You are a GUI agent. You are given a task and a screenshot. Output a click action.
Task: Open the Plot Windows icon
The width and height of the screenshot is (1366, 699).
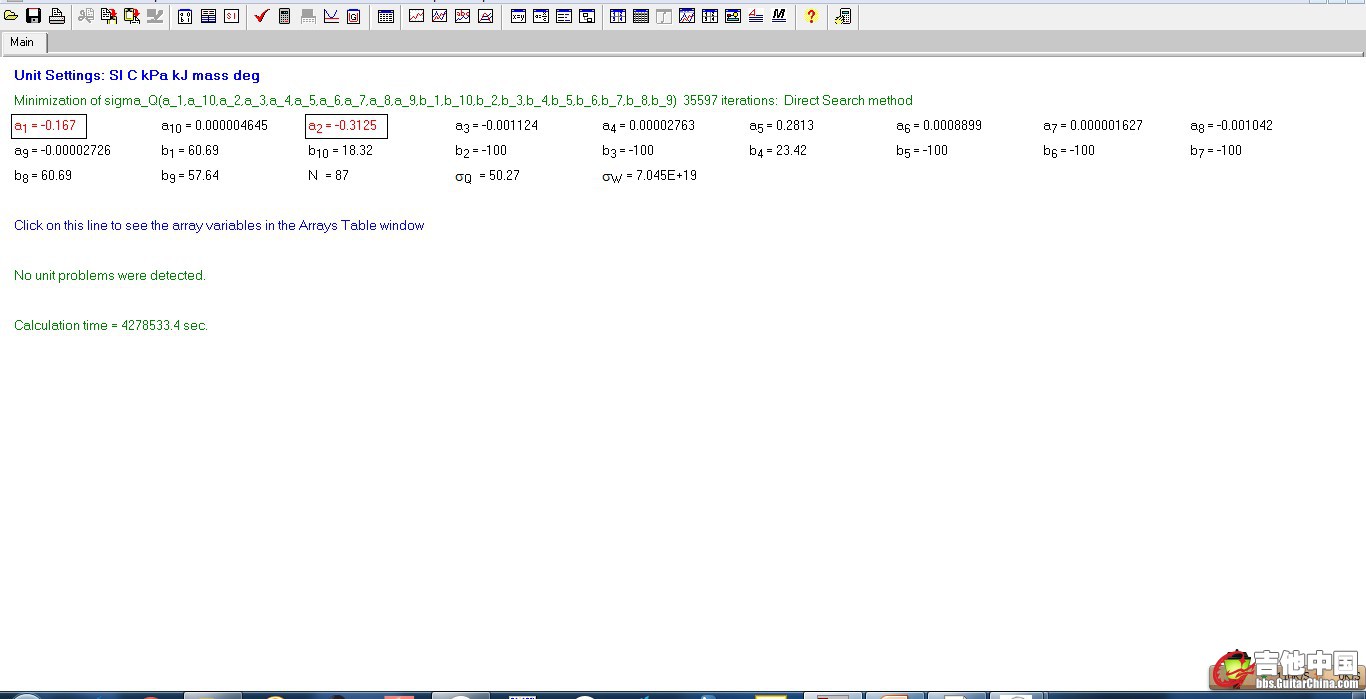687,16
